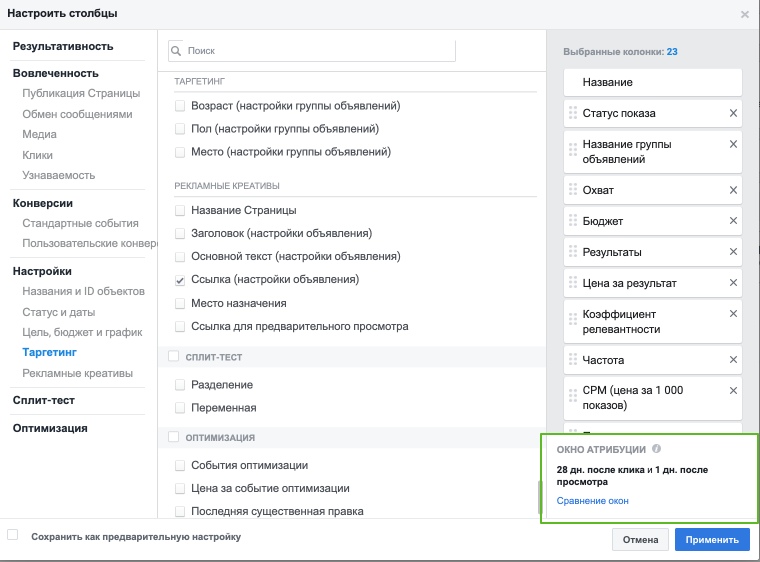Go to Узнаваемость subsection
Viewport: 760px width, 562px height.
59,175
